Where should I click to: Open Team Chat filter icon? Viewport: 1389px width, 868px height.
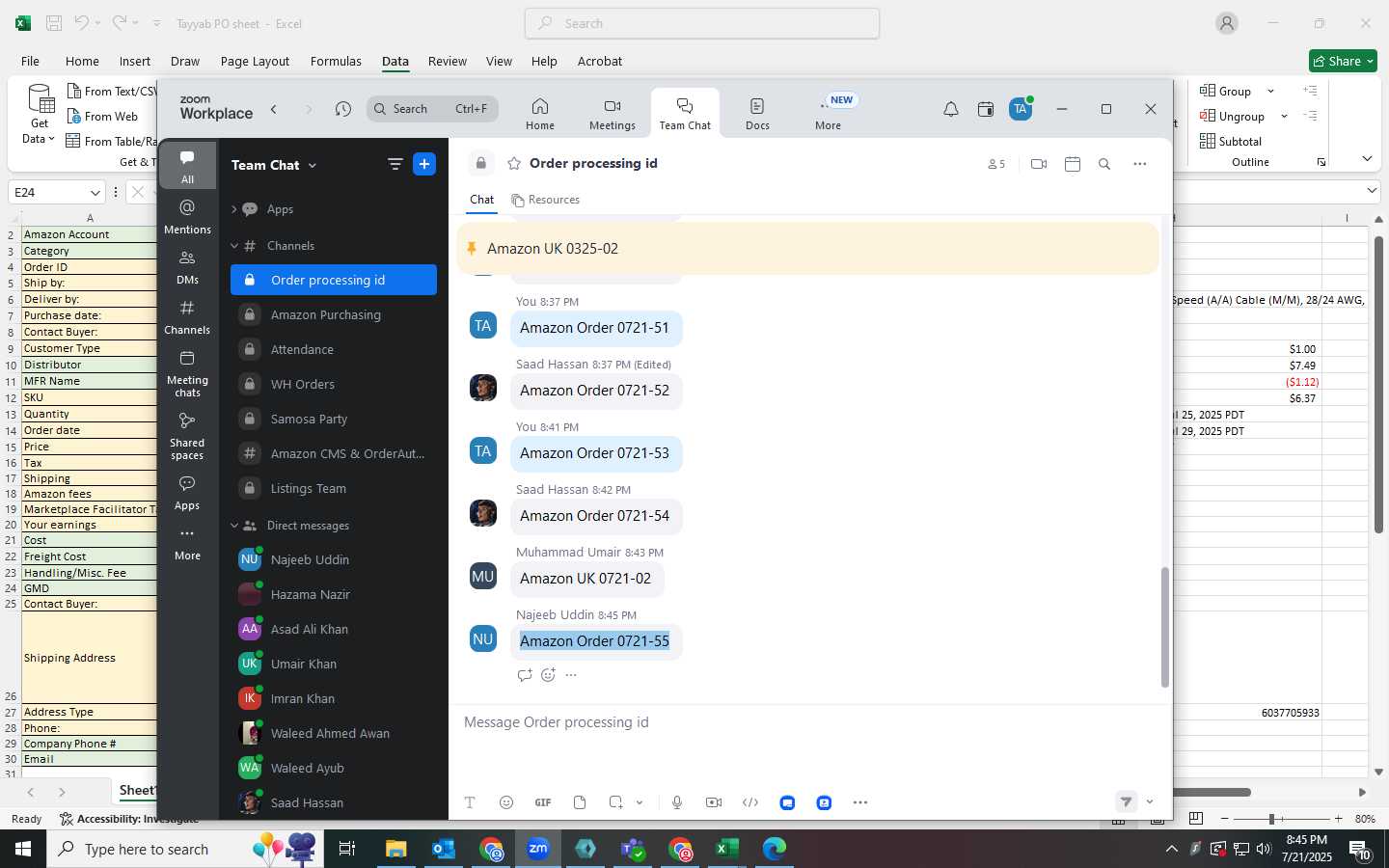pos(395,164)
